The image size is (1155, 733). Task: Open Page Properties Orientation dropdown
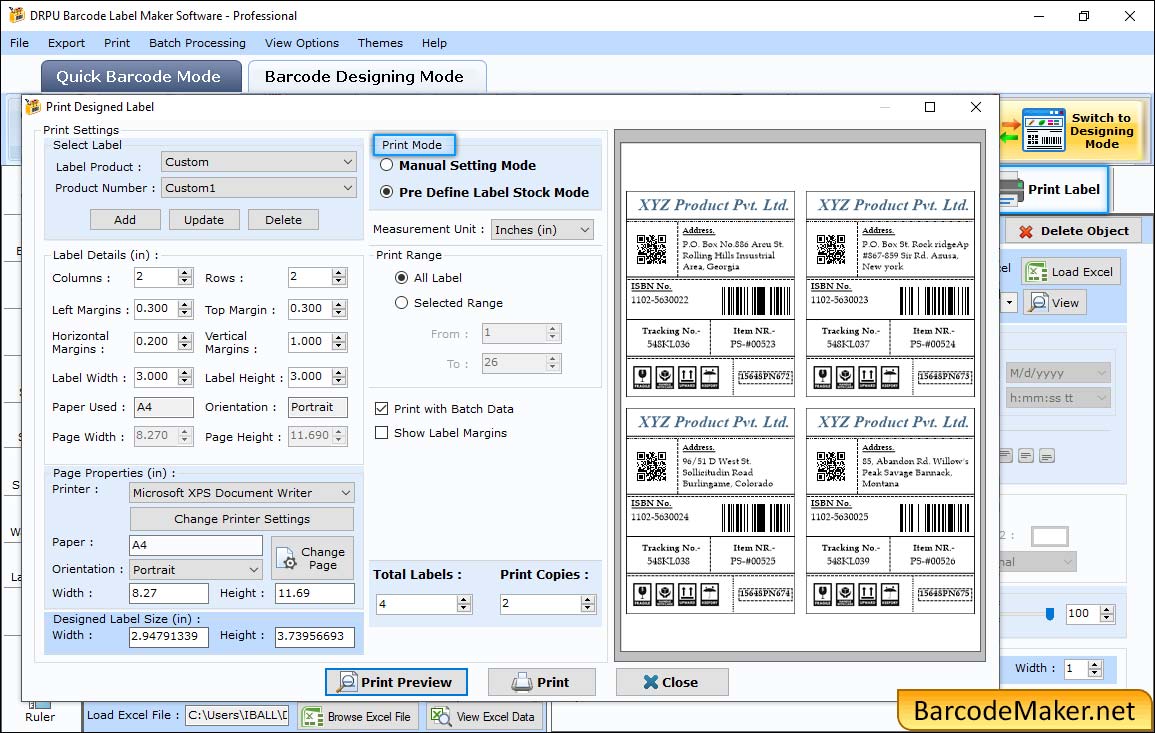click(x=196, y=569)
